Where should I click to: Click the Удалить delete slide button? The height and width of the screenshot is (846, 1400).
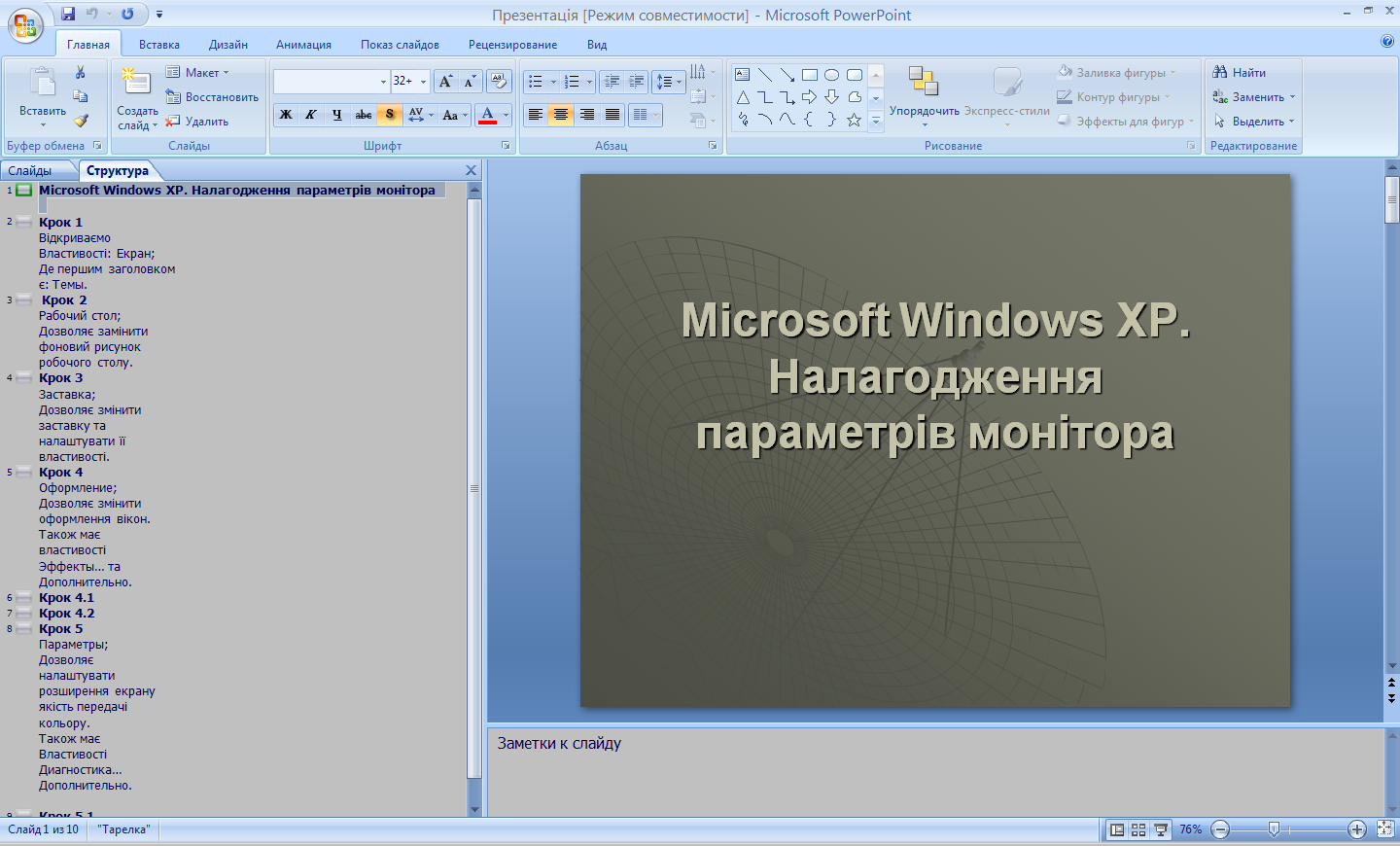click(197, 122)
